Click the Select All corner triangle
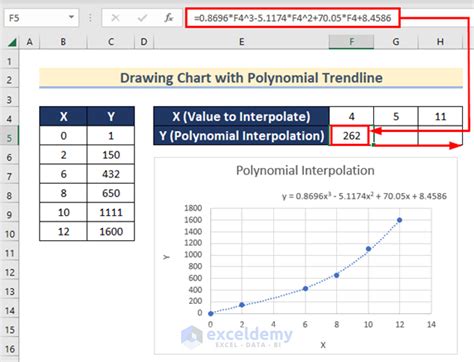 (x=12, y=42)
